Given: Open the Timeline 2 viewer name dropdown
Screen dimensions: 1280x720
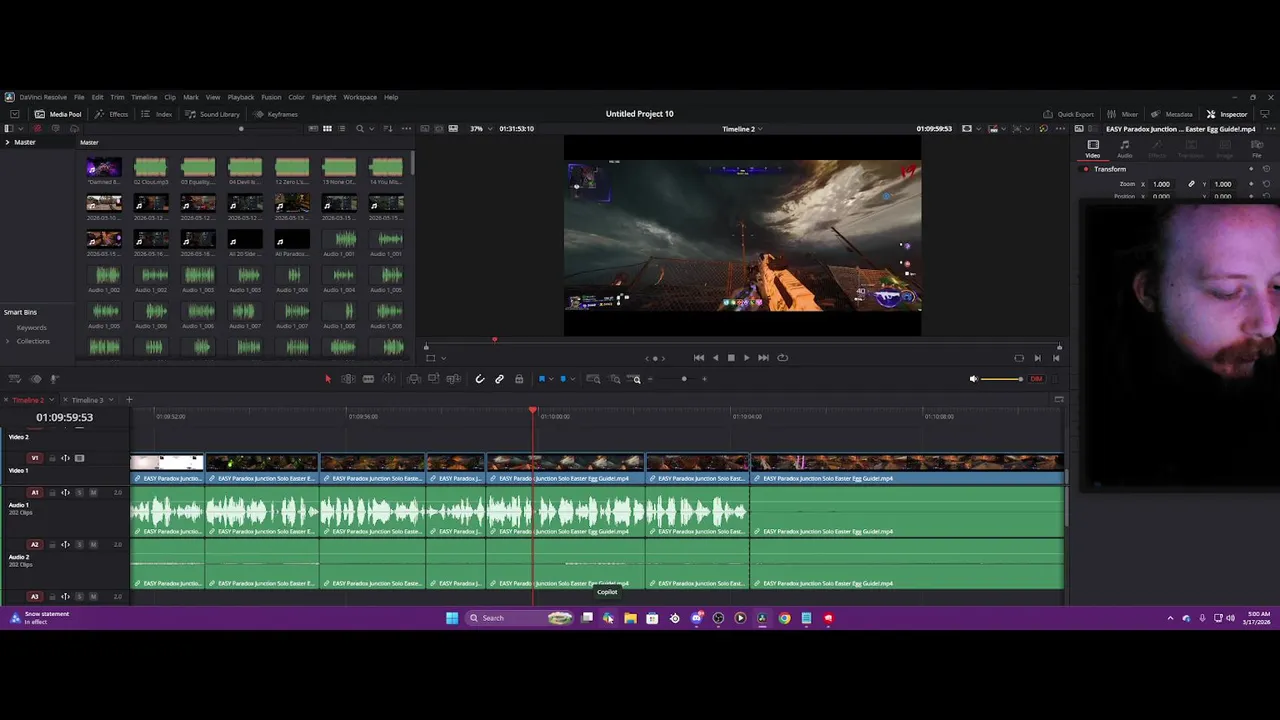Looking at the screenshot, I should tap(742, 129).
